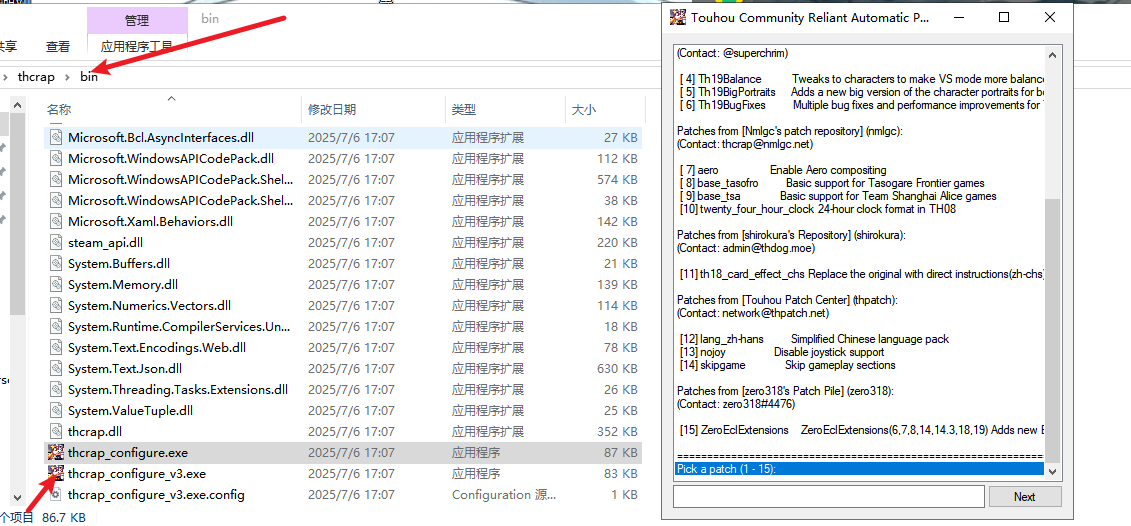The width and height of the screenshot is (1131, 526).
Task: Open the 管理 ribbon tab
Action: click(136, 20)
